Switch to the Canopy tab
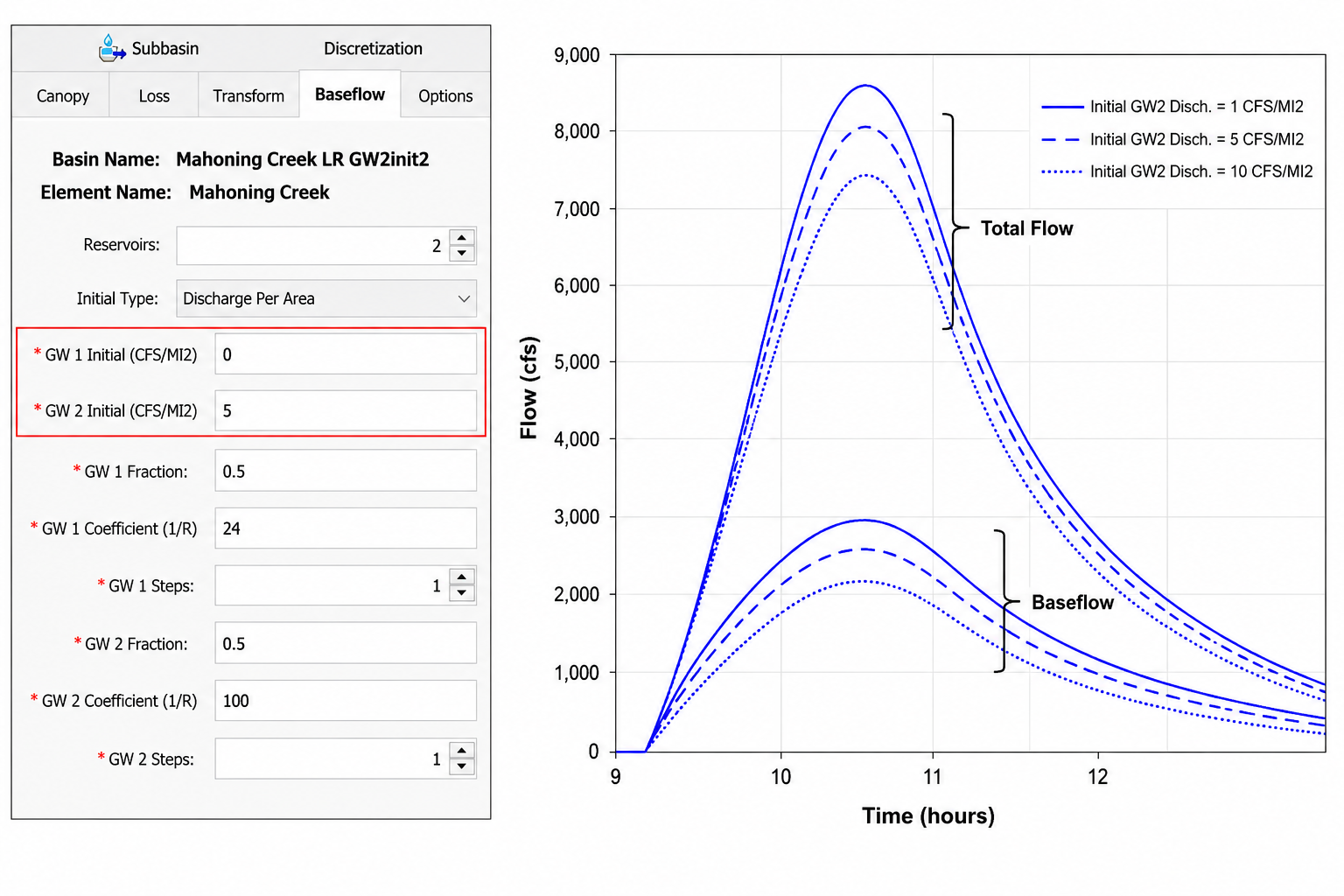This screenshot has width=1344, height=896. (x=62, y=95)
